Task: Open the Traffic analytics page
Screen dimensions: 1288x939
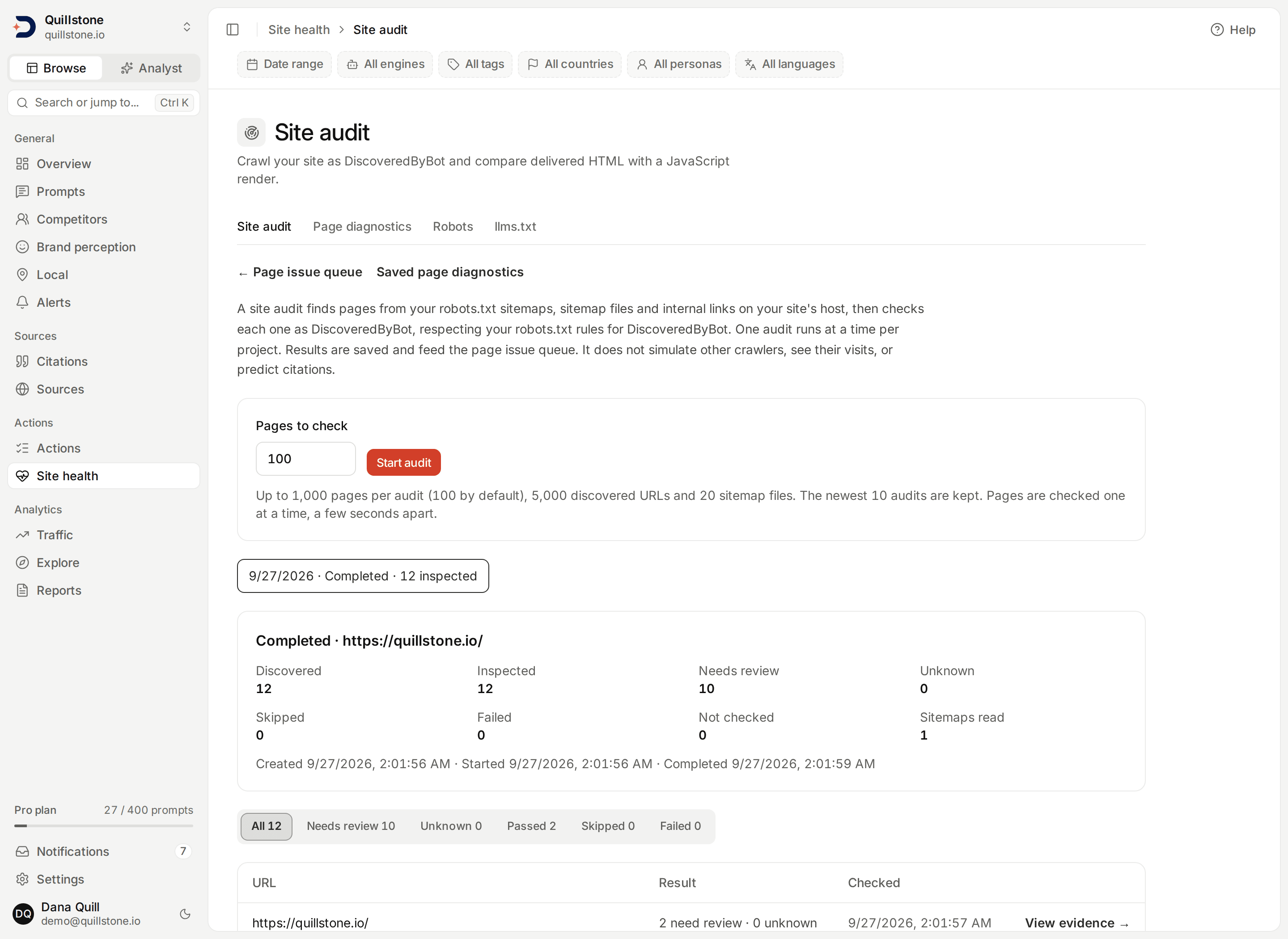Action: coord(104,535)
